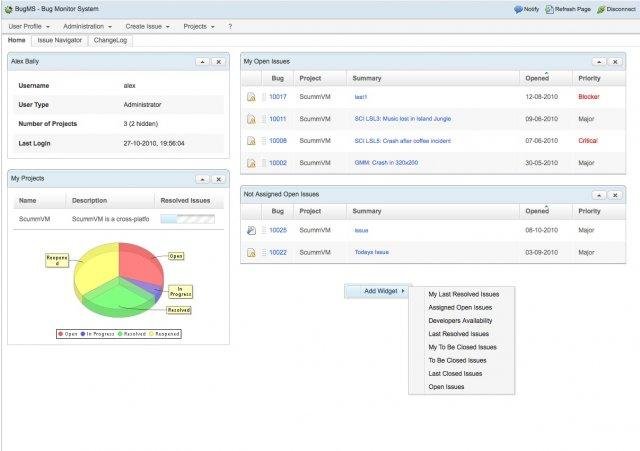Add the My To Be Closed Issues widget
The width and height of the screenshot is (640, 451).
(462, 347)
